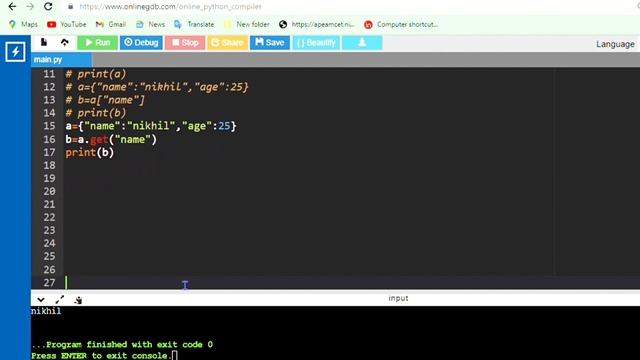Open the Translate bookmark
The width and height of the screenshot is (640, 360).
point(194,24)
